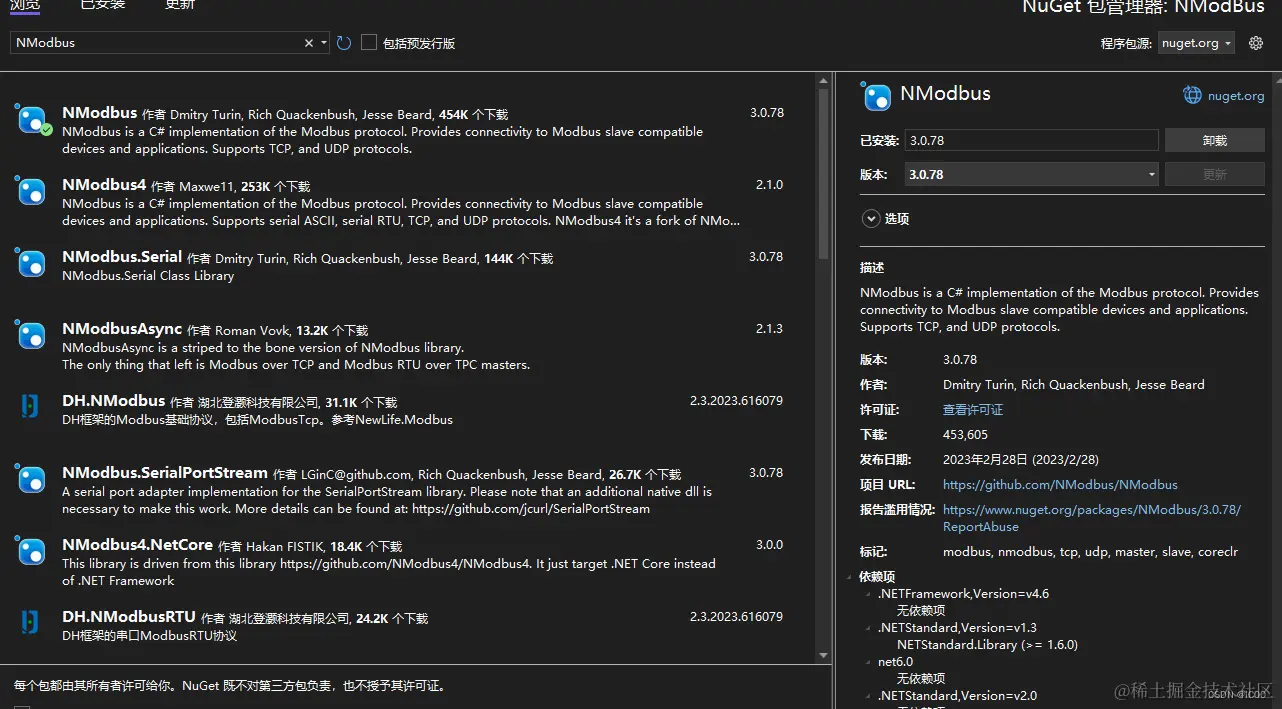The height and width of the screenshot is (709, 1282).
Task: Open the package source nuget.org dropdown
Action: [1196, 43]
